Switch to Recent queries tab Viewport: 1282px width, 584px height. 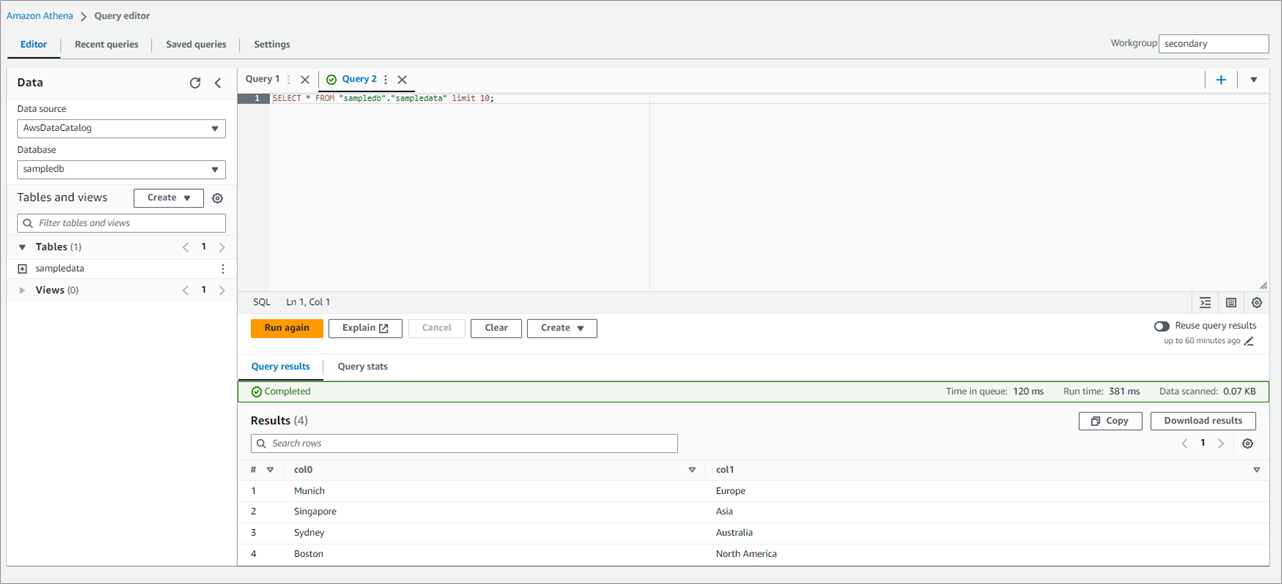106,44
